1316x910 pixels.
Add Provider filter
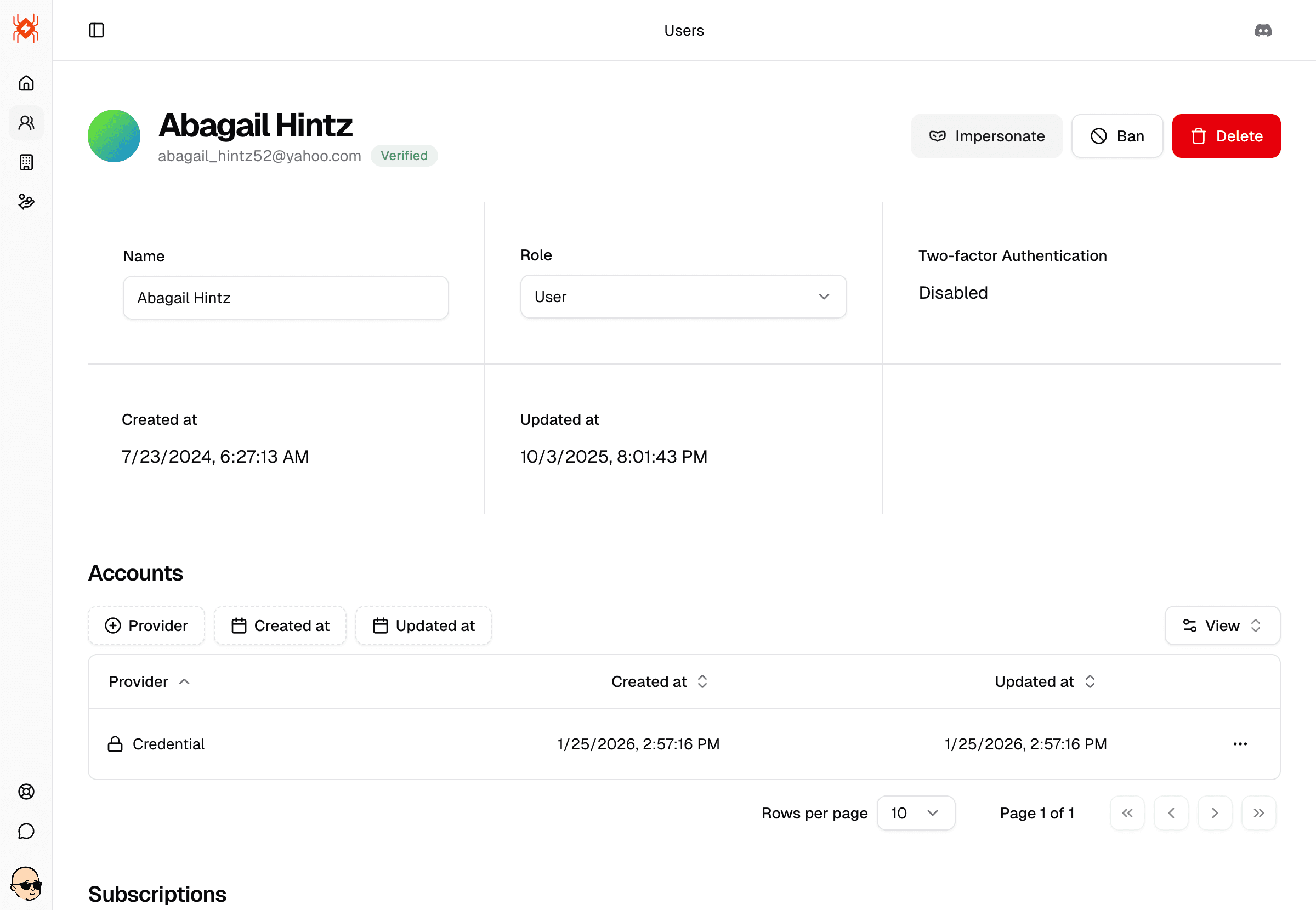(x=146, y=625)
